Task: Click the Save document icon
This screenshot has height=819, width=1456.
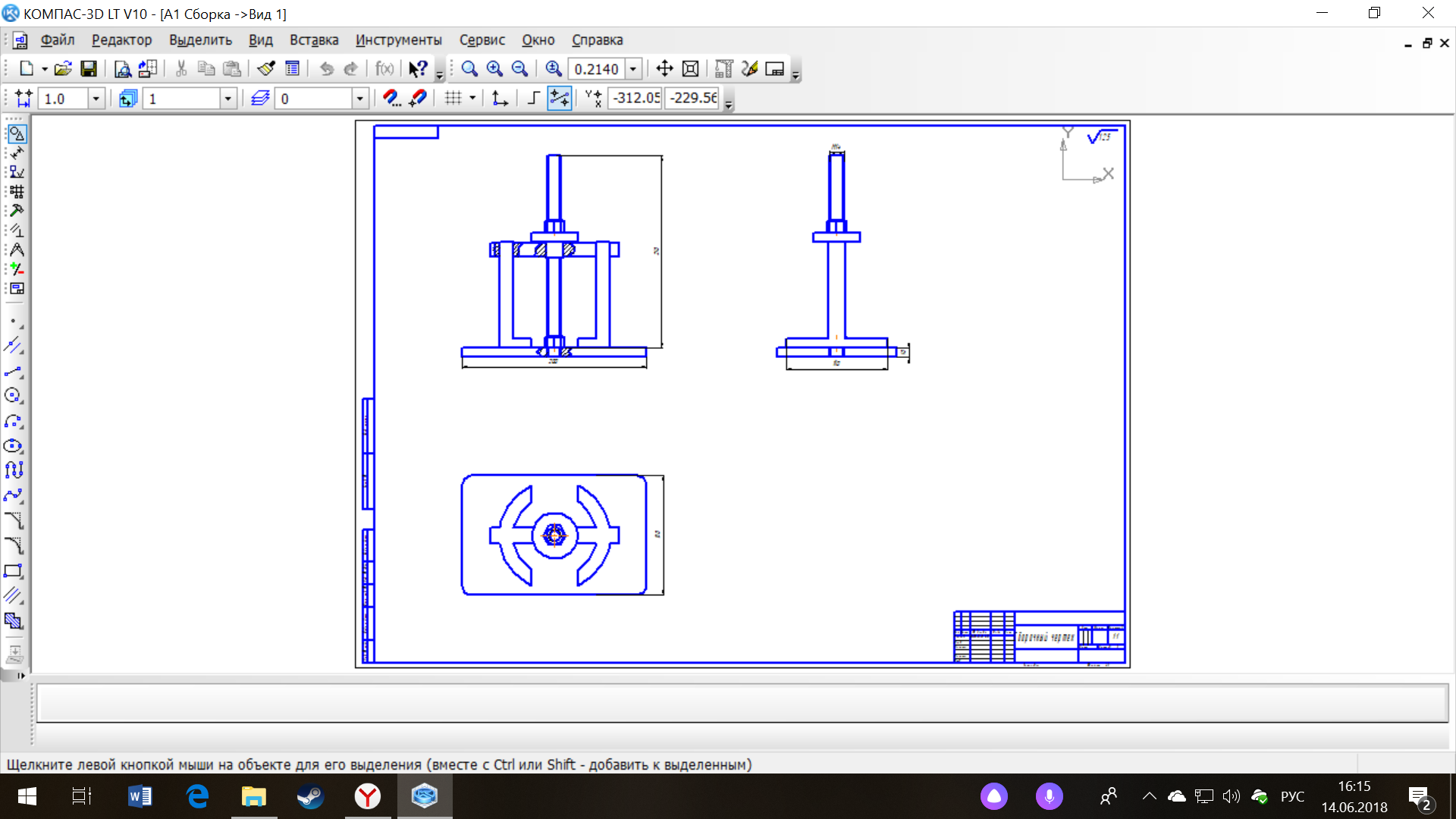Action: point(89,69)
